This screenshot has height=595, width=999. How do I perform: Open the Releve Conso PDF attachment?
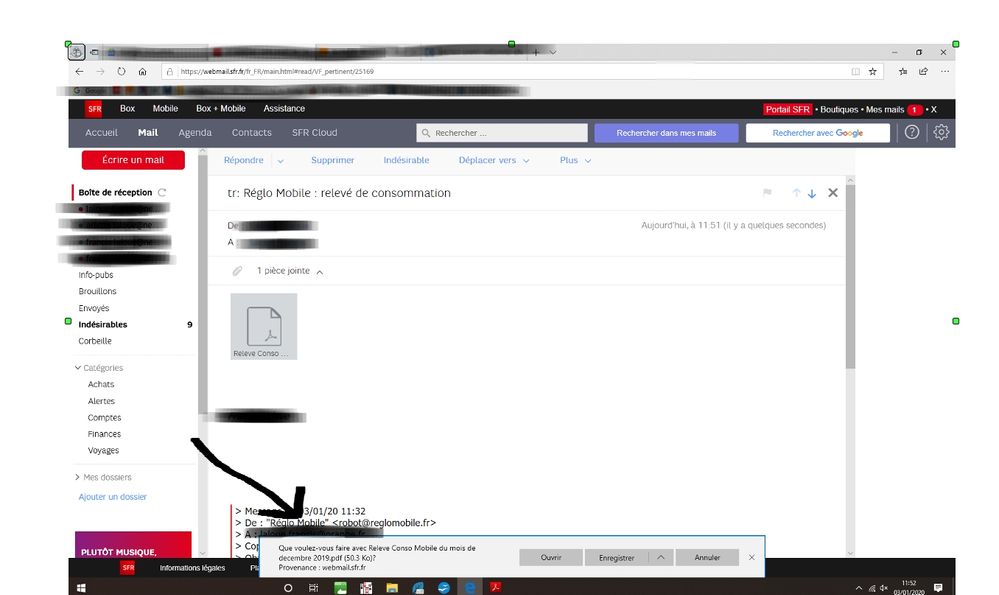tap(264, 326)
